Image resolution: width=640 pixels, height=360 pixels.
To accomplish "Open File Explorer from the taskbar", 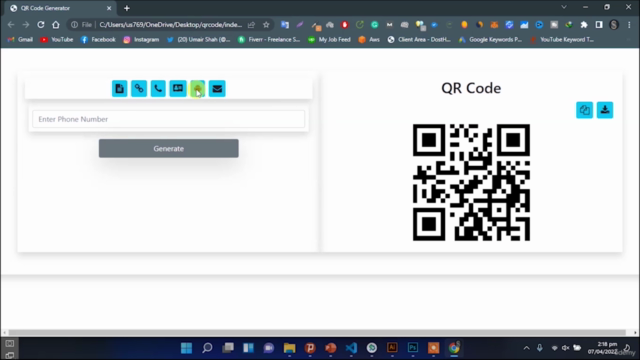I will 289,348.
